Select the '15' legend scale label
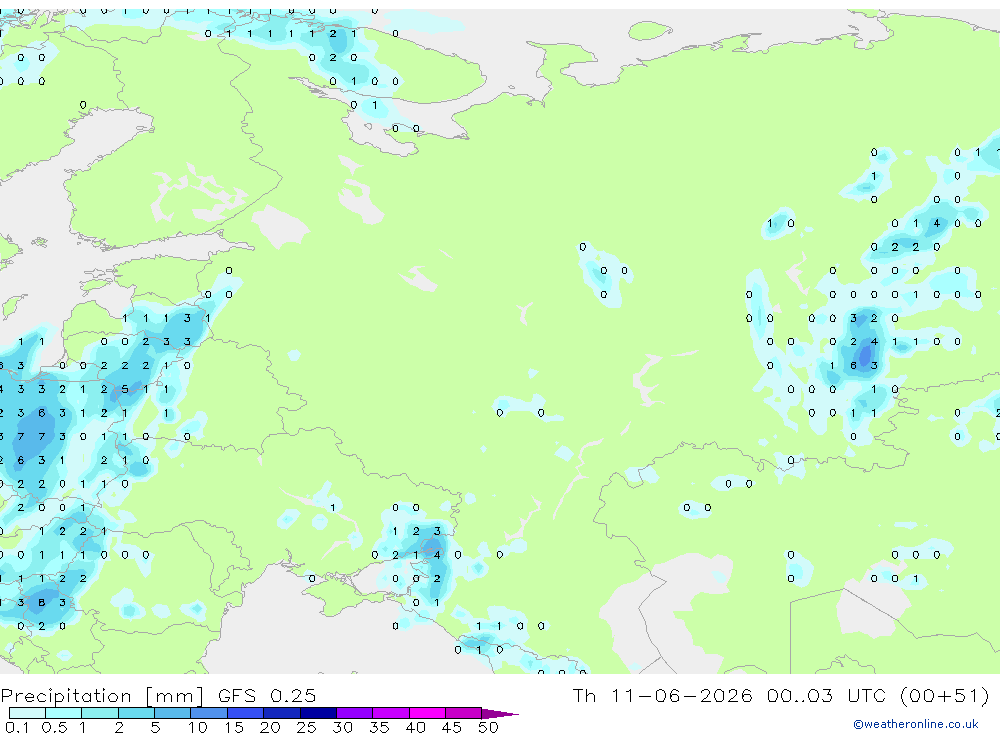The image size is (1000, 733). 233,727
